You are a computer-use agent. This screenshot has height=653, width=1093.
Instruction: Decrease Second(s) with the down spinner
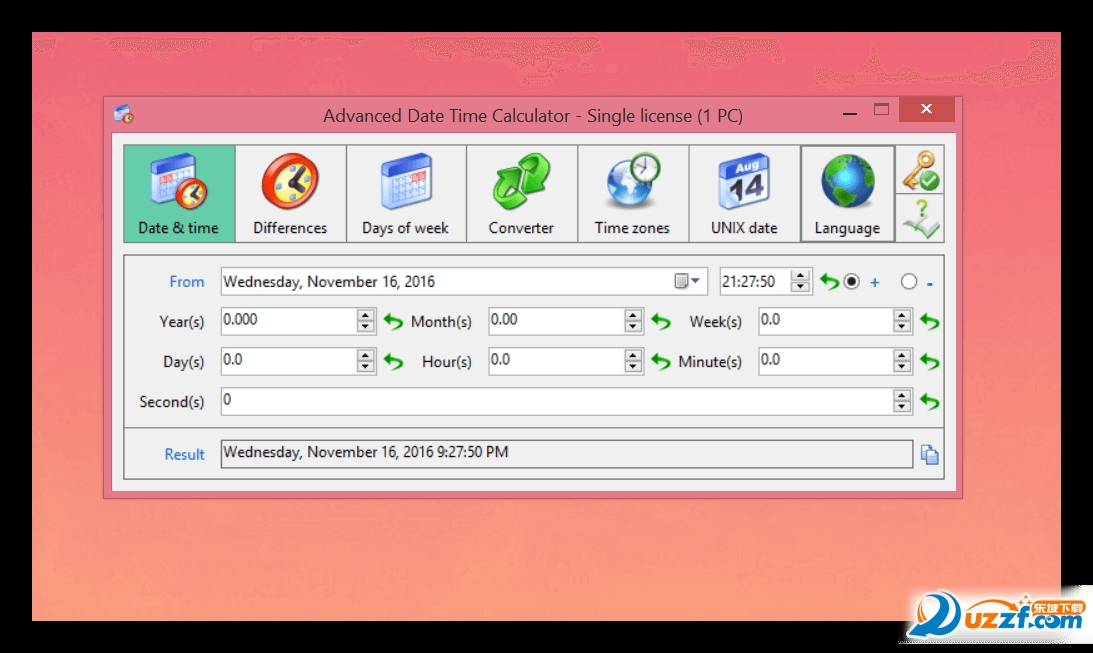point(902,408)
